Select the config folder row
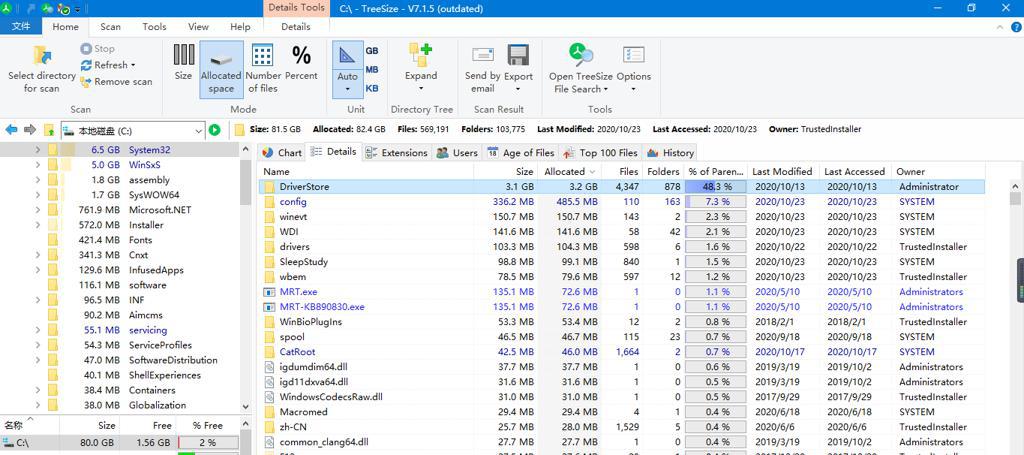 [621, 202]
